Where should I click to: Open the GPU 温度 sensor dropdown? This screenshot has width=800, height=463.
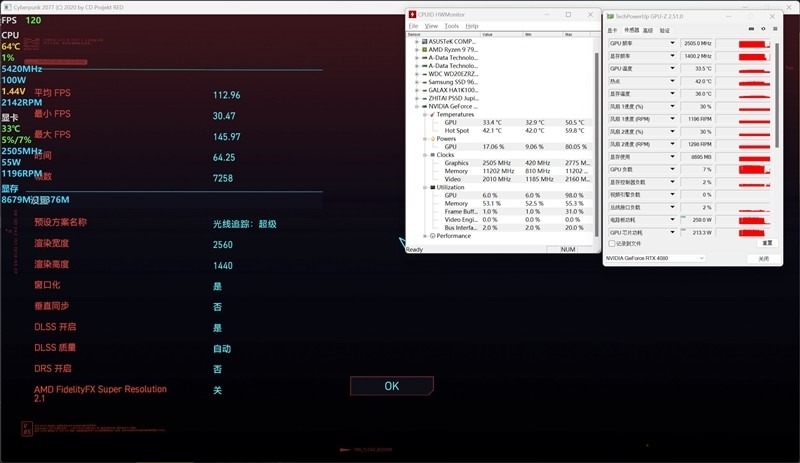coord(672,68)
